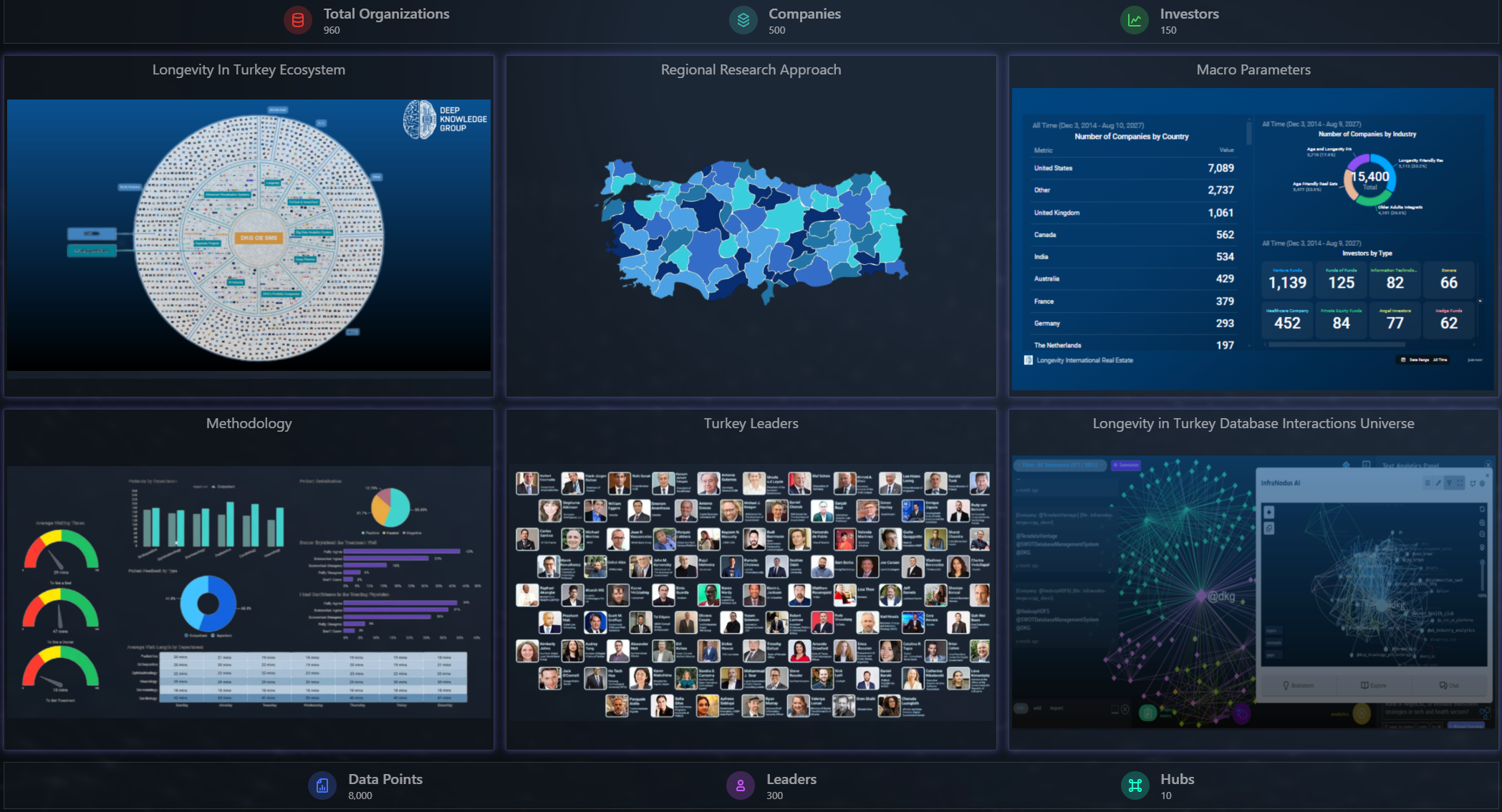Toggle the InfraNodus fullscreen view icon
The image size is (1502, 812).
(x=1460, y=483)
